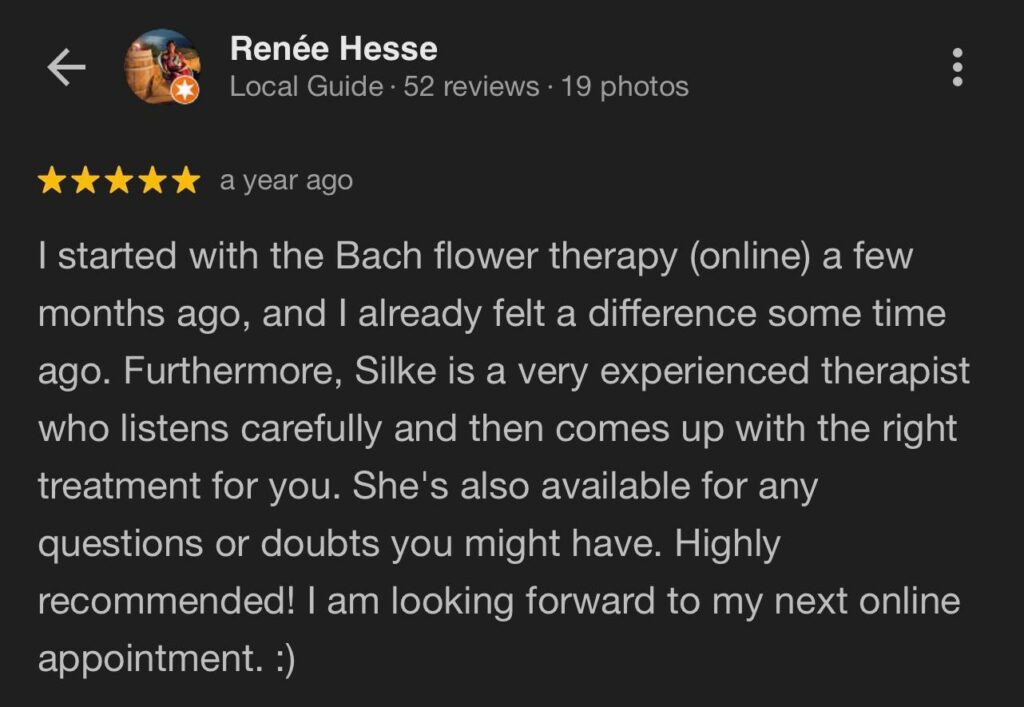The image size is (1024, 707).
Task: Go back using the left arrow
Action: point(67,68)
